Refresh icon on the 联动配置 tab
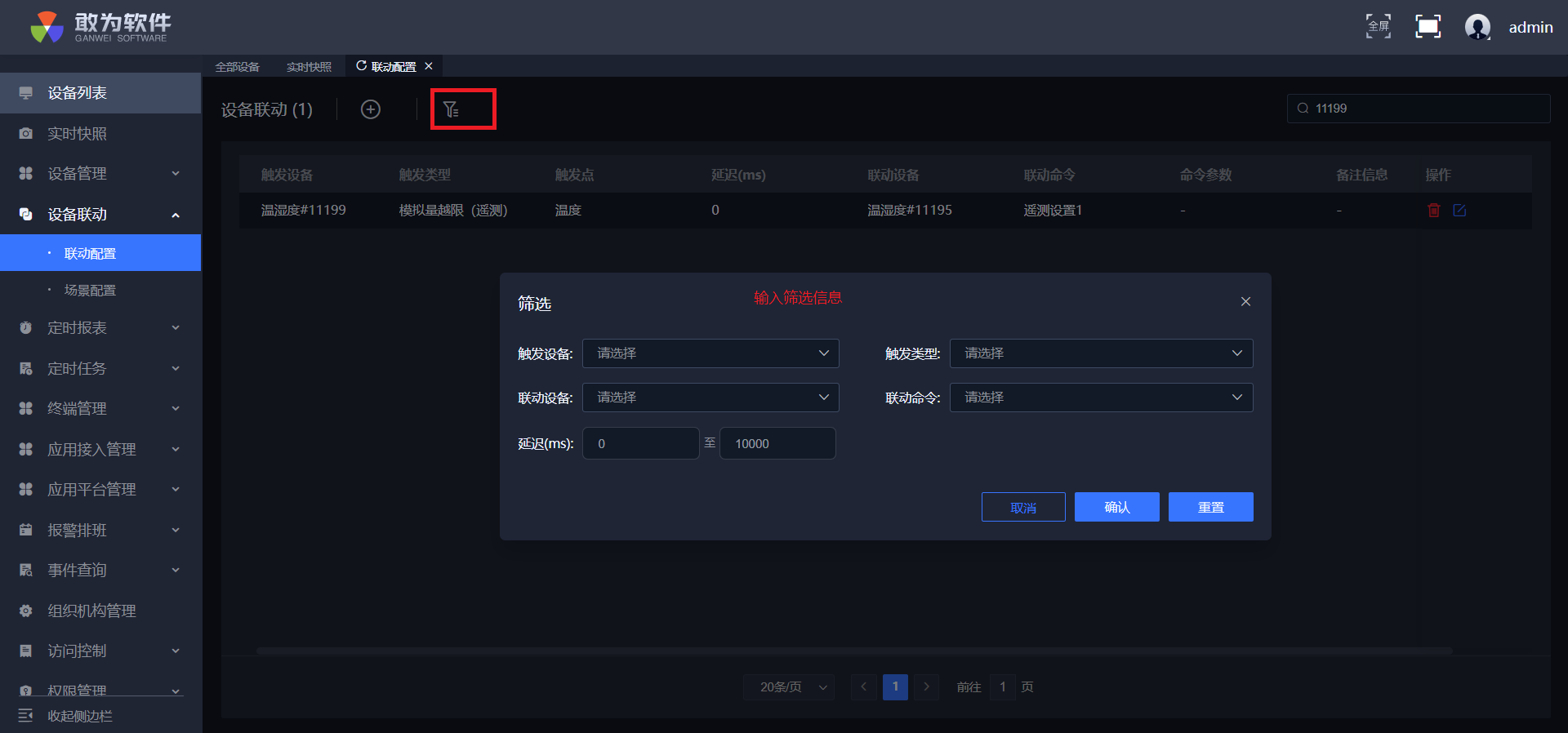The image size is (1568, 733). pyautogui.click(x=361, y=66)
